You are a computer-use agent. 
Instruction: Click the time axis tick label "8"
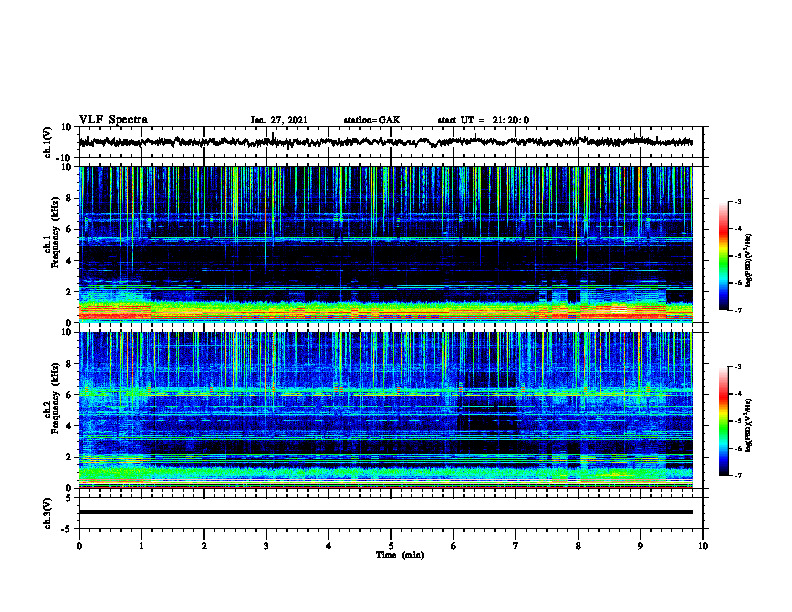578,546
